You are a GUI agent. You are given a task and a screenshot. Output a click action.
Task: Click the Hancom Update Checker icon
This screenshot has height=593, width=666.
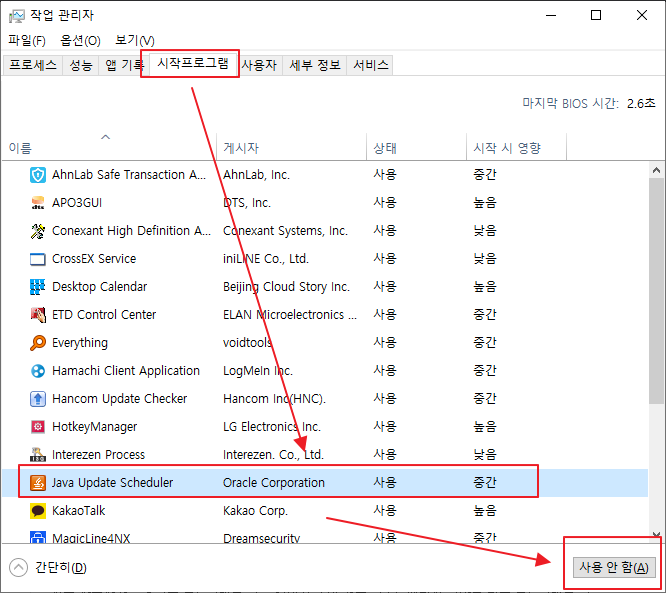point(38,399)
